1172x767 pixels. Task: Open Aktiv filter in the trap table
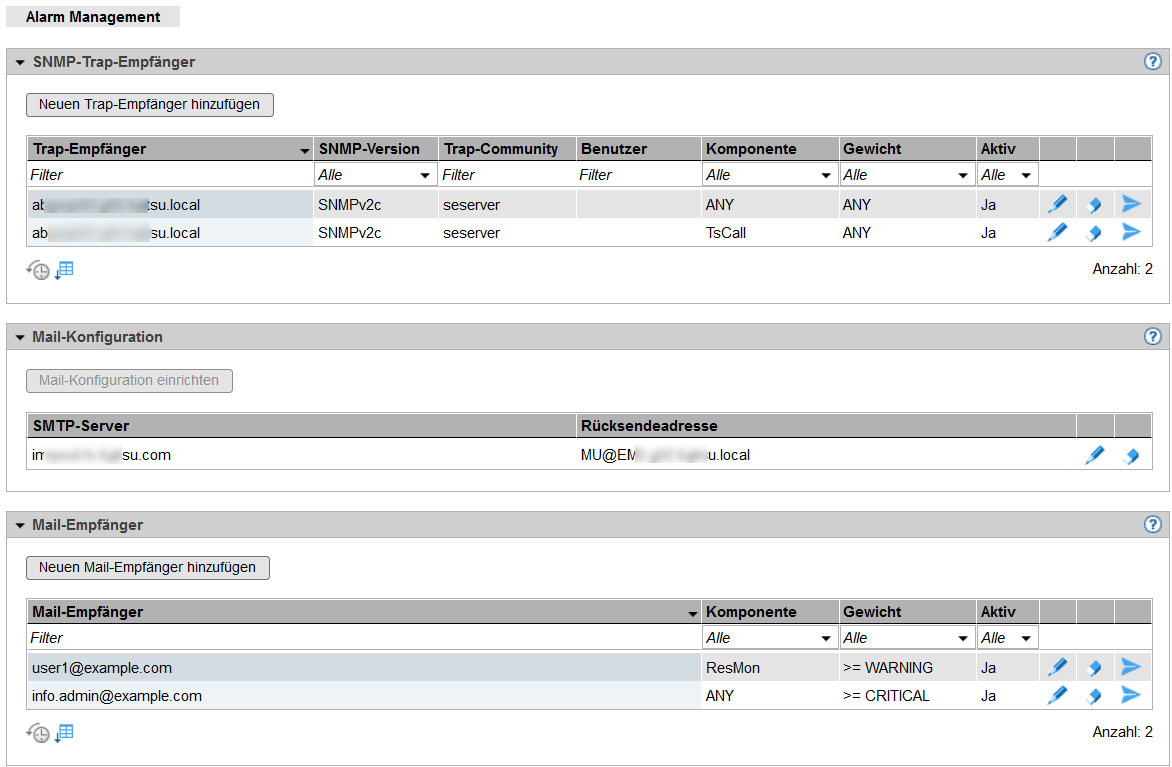1007,175
